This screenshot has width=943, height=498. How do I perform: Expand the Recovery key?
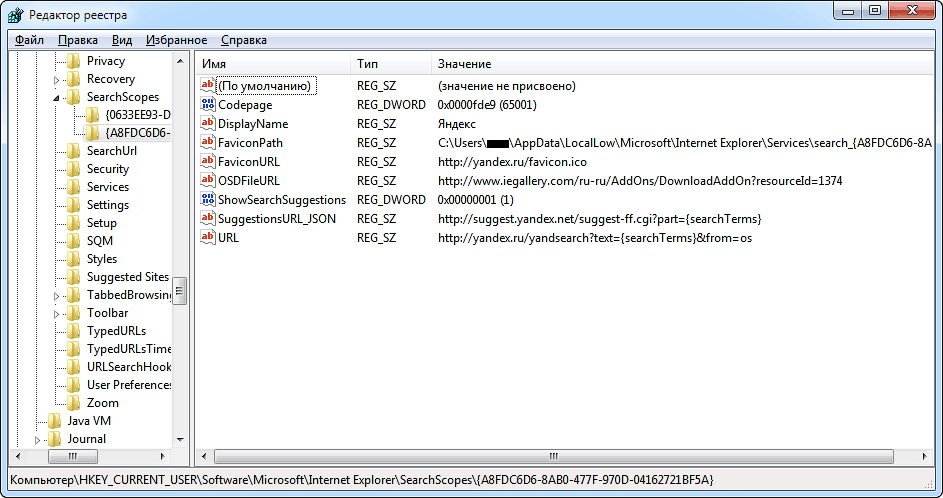tap(57, 80)
